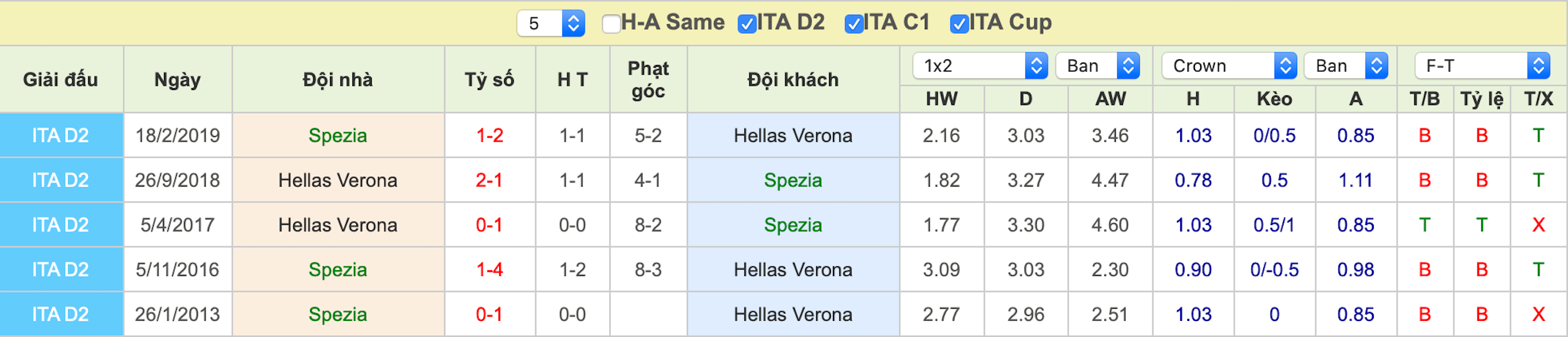This screenshot has width=1568, height=337.
Task: Click Hellas Verona home team on 26/9/2018
Action: (x=338, y=180)
